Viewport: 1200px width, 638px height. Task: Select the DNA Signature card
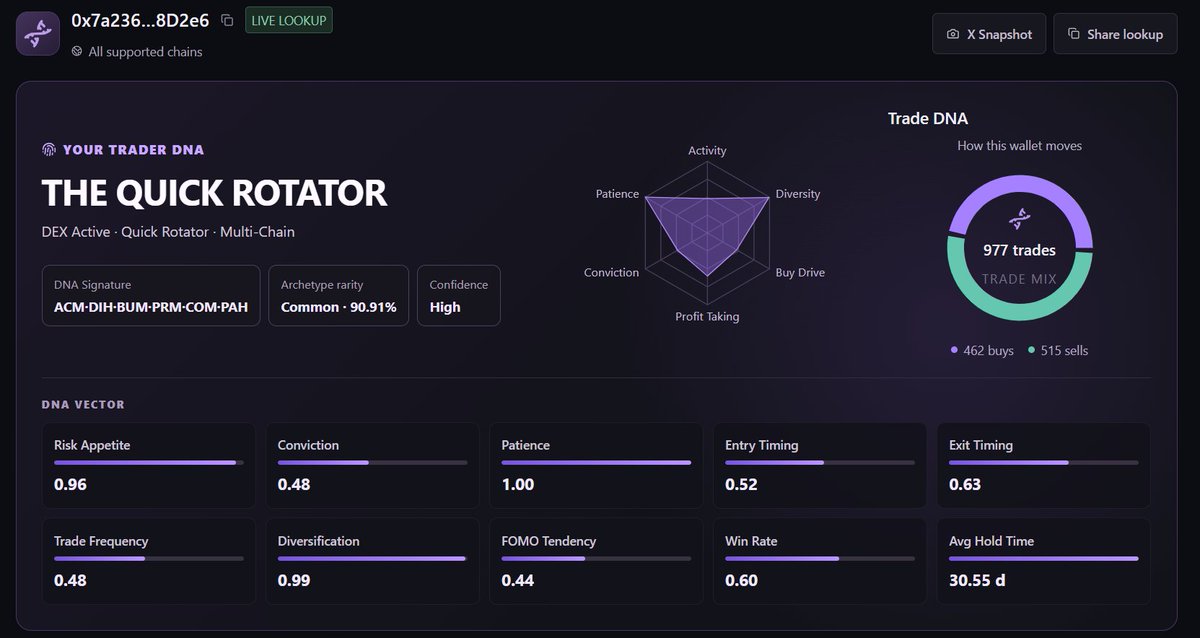pos(151,296)
